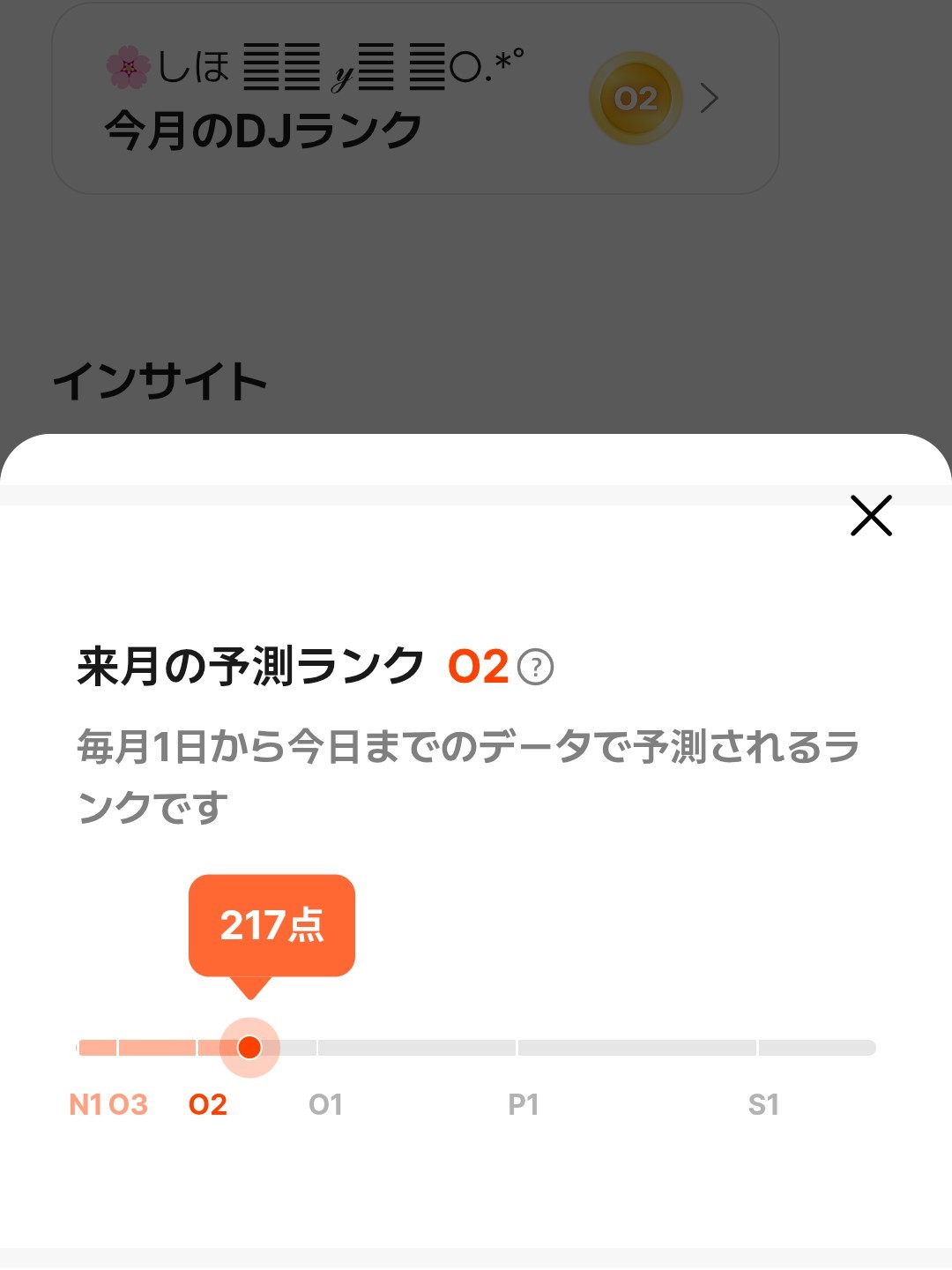Viewport: 952px width, 1270px height.
Task: Click the gray slider track near S1
Action: [x=815, y=1048]
